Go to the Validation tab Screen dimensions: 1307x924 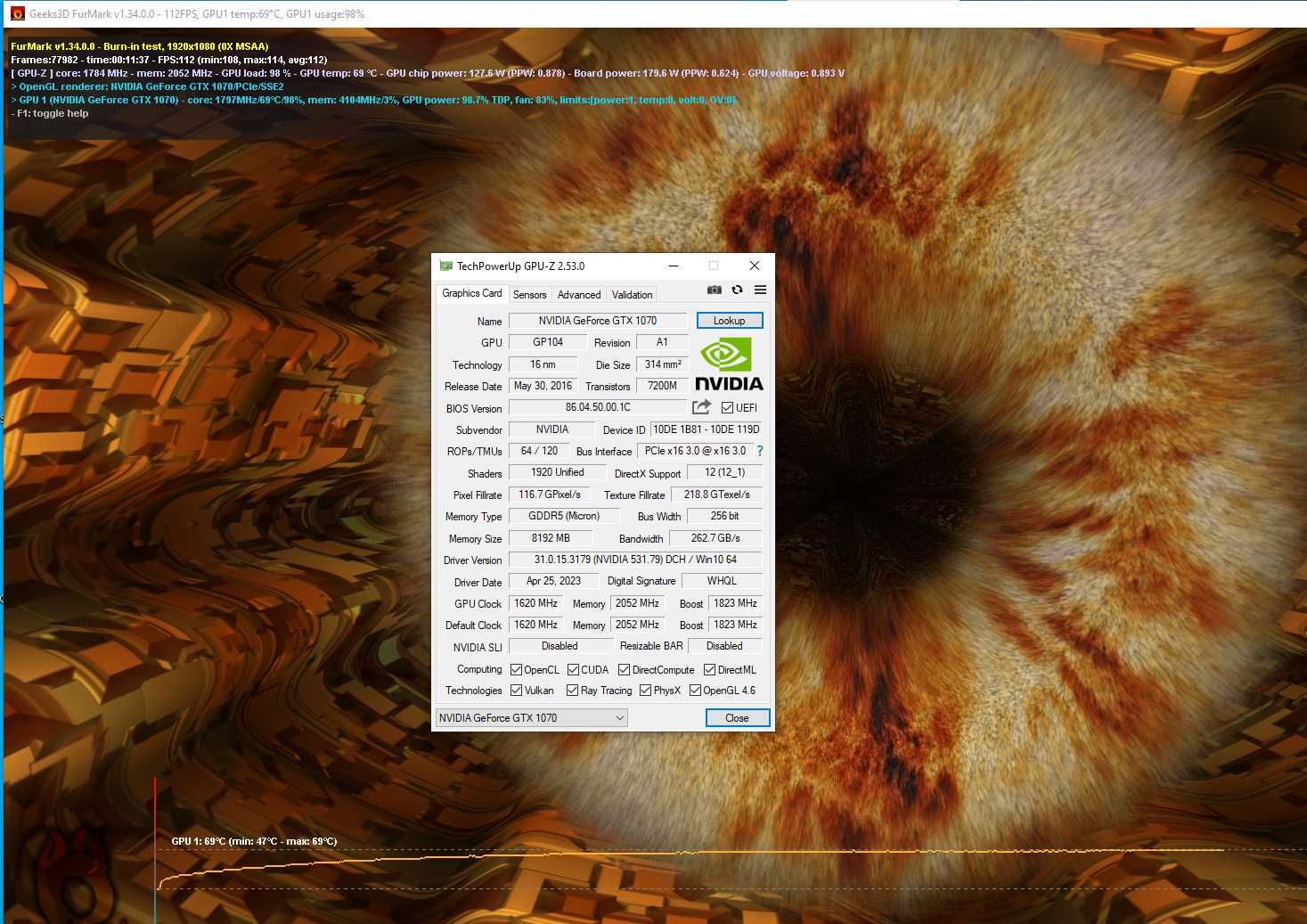tap(632, 295)
